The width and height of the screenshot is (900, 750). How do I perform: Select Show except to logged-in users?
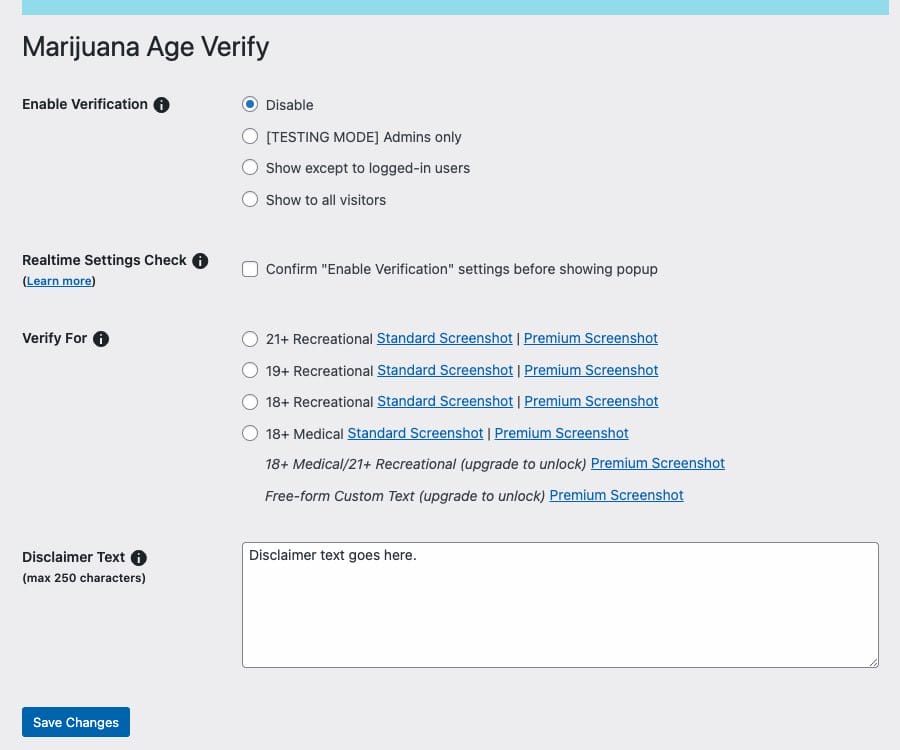tap(250, 168)
